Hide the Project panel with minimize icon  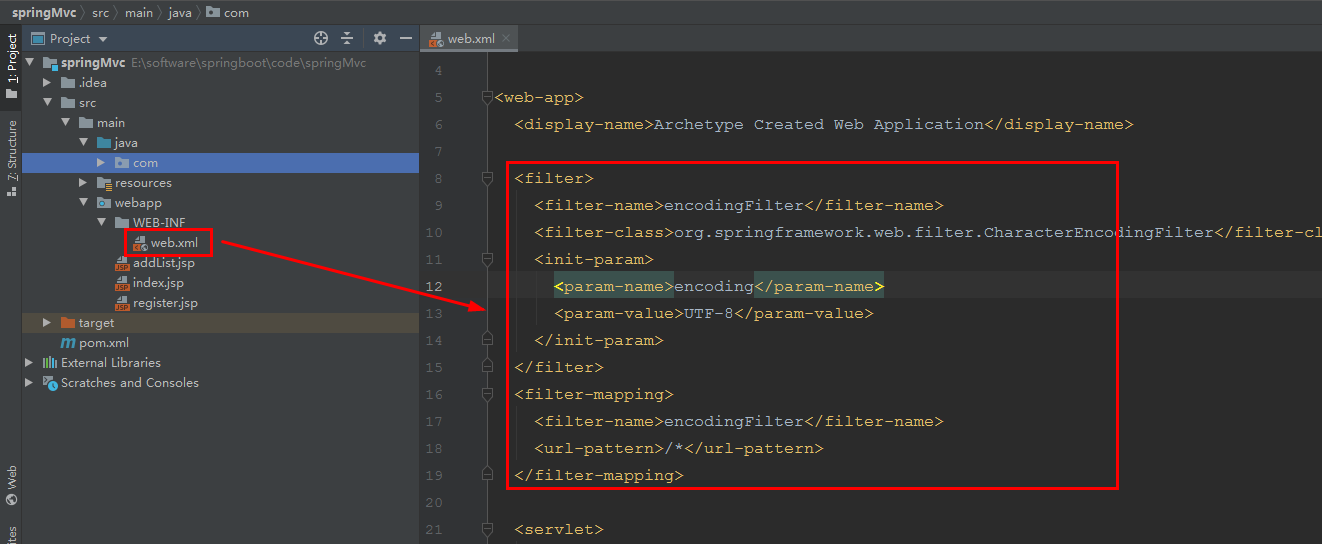pos(406,39)
